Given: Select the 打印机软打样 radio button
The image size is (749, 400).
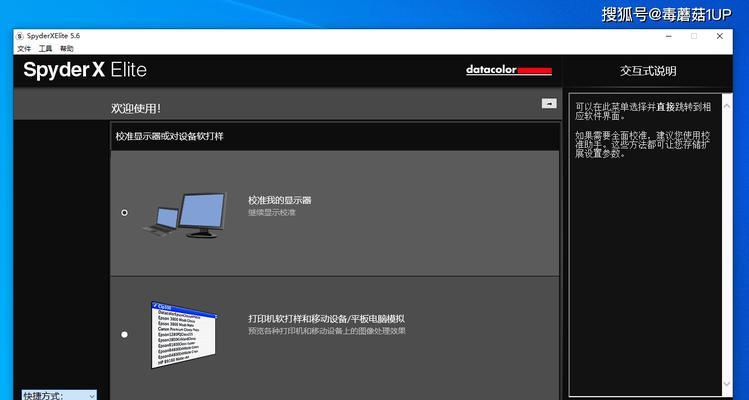Looking at the screenshot, I should pyautogui.click(x=125, y=335).
